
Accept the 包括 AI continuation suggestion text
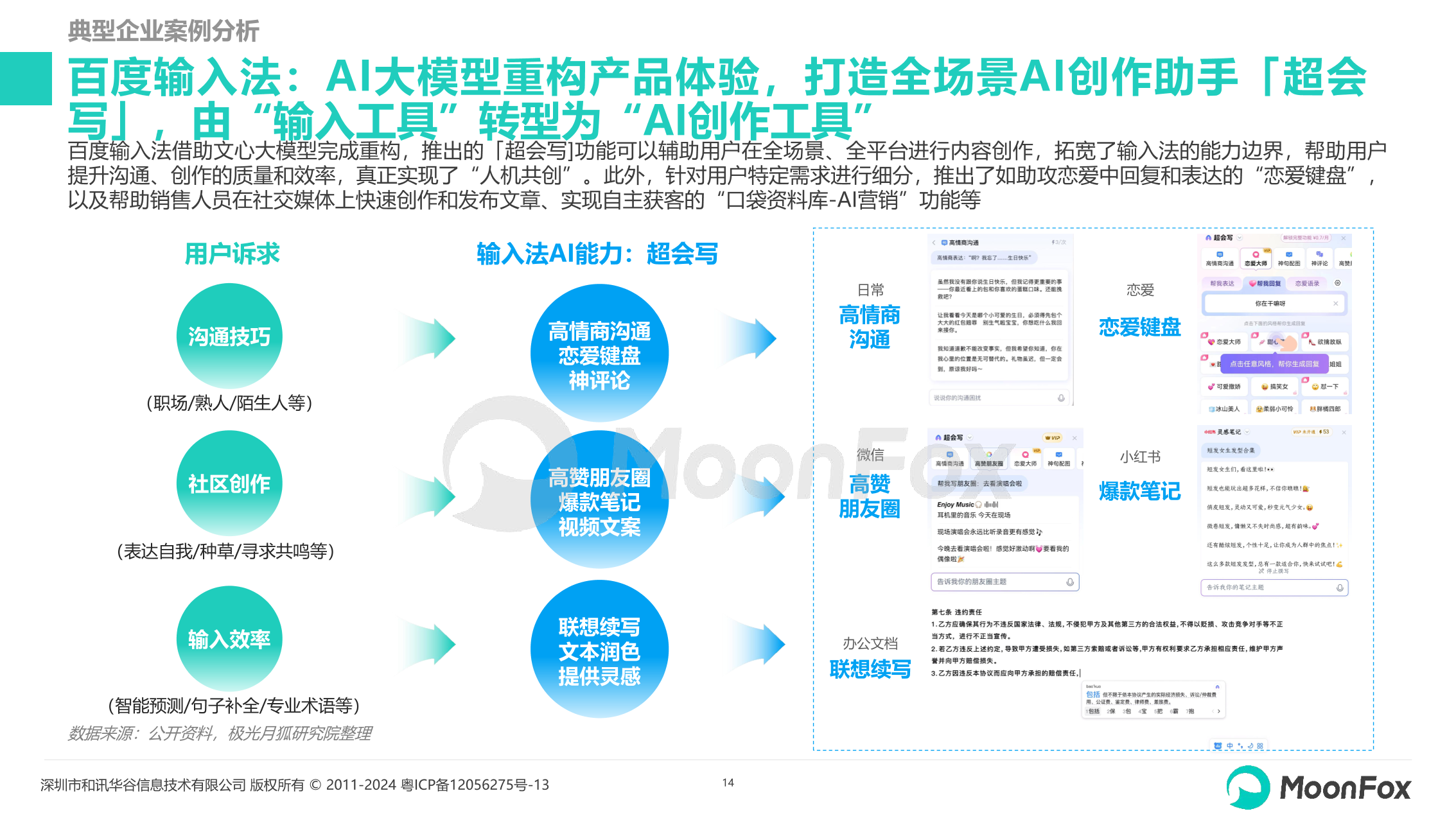(1151, 698)
